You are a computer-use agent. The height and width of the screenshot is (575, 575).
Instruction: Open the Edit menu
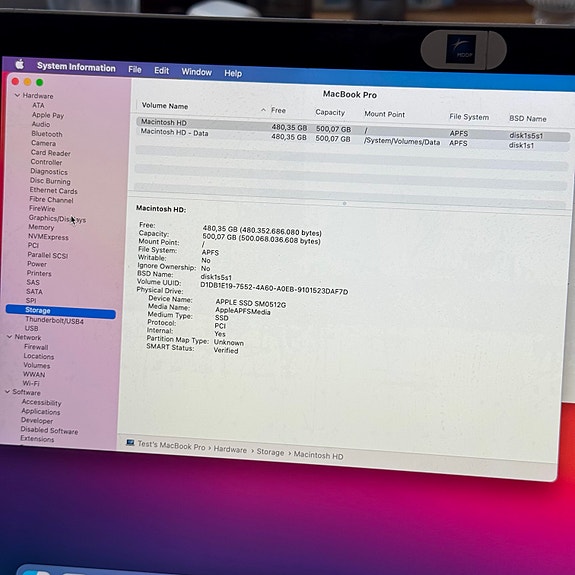click(161, 71)
